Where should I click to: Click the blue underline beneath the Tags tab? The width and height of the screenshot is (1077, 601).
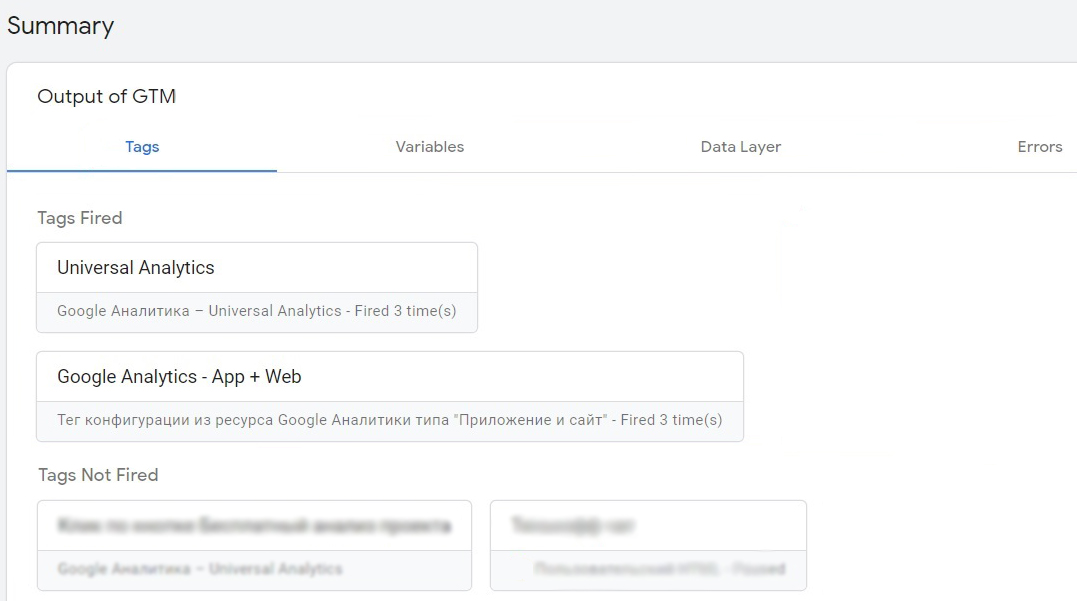coord(142,171)
